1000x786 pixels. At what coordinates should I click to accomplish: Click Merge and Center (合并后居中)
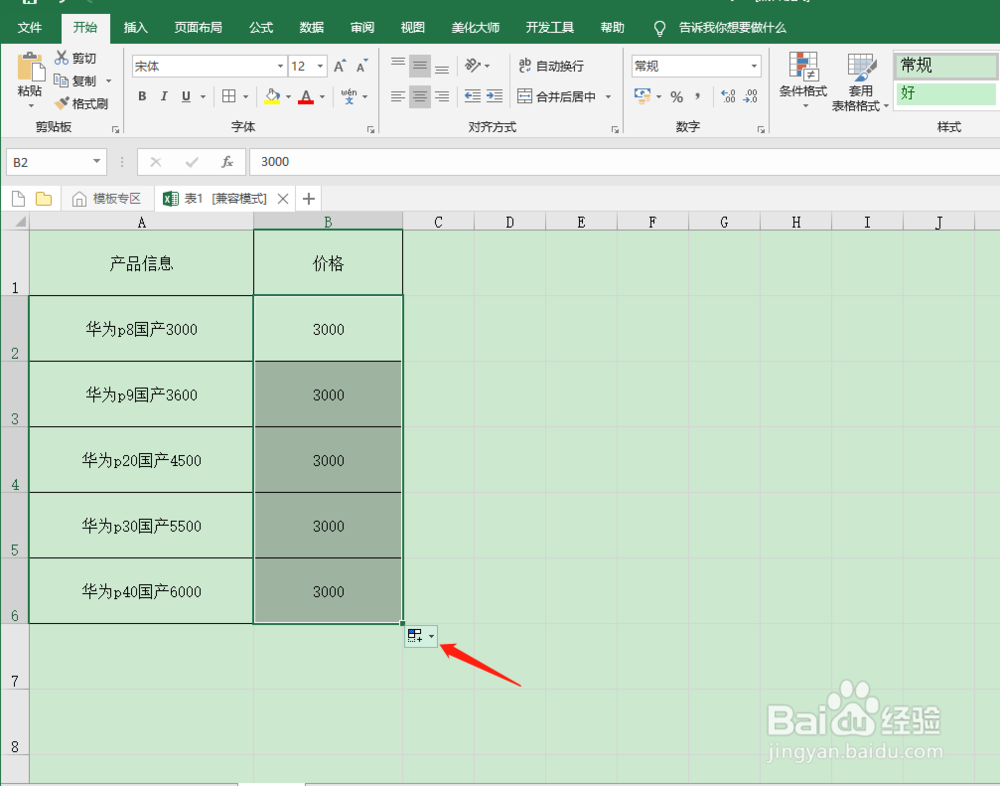pyautogui.click(x=557, y=96)
